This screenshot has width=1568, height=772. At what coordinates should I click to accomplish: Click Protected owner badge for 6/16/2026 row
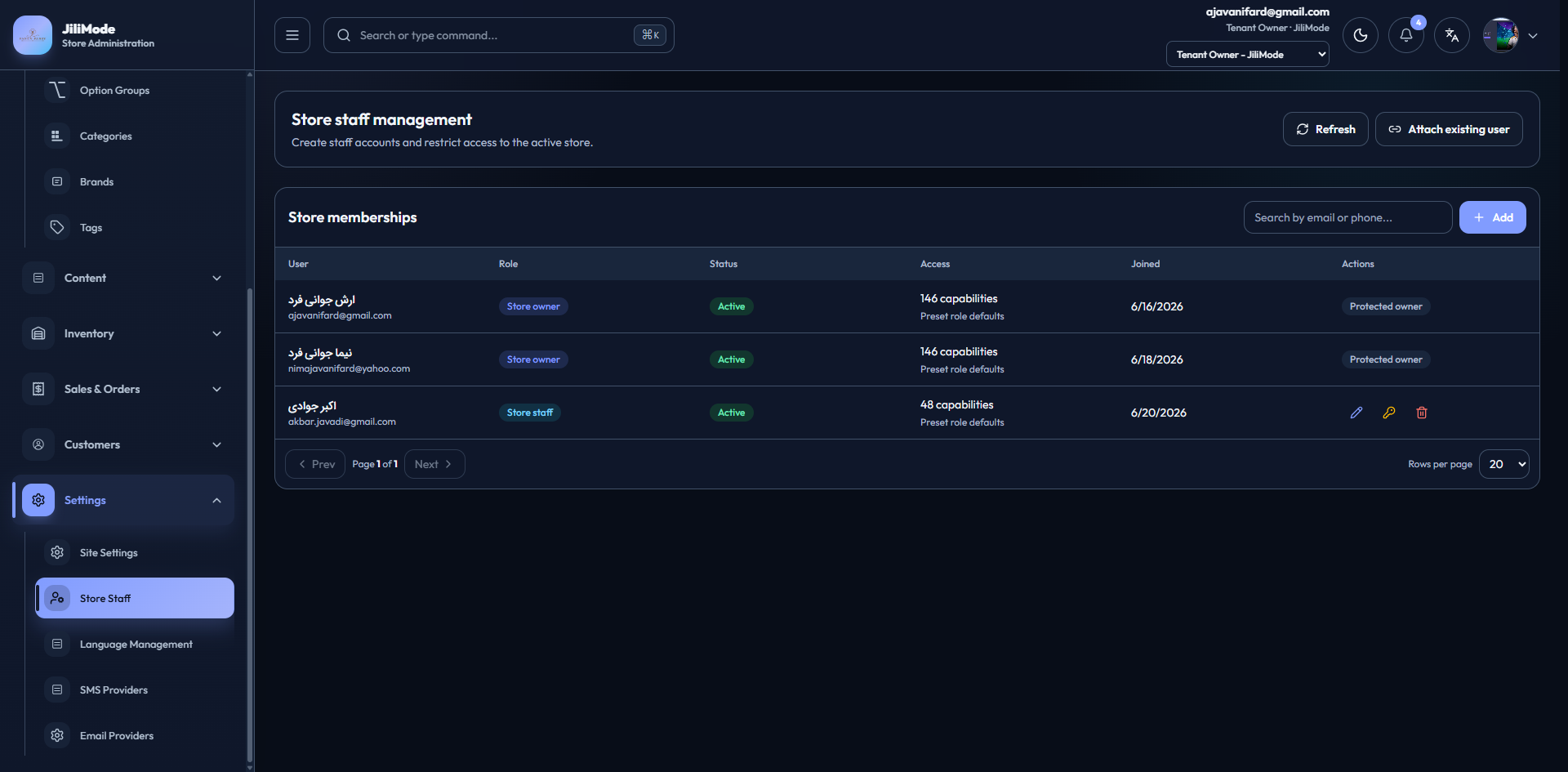click(x=1386, y=306)
